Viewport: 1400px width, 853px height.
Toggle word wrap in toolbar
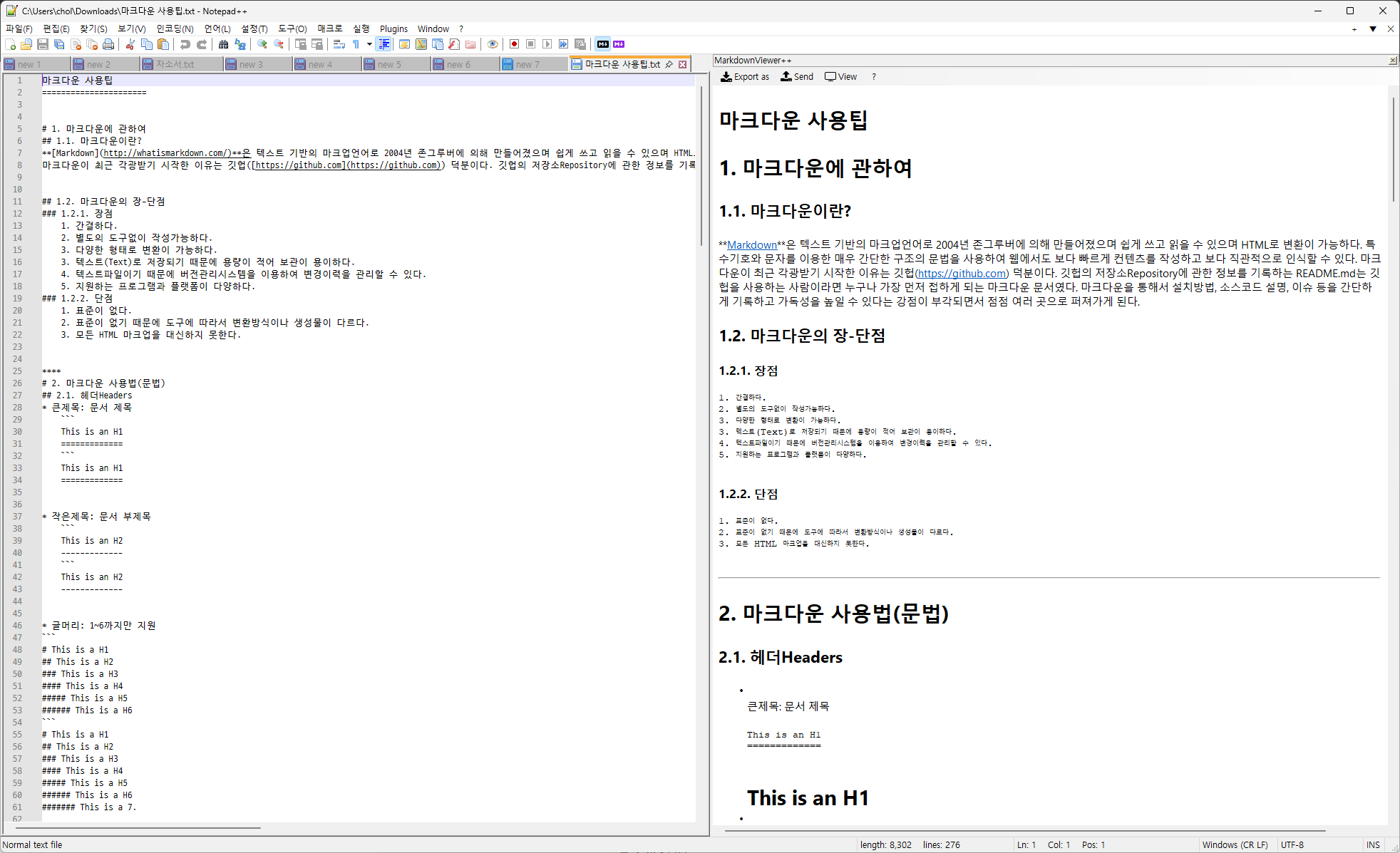click(x=339, y=44)
